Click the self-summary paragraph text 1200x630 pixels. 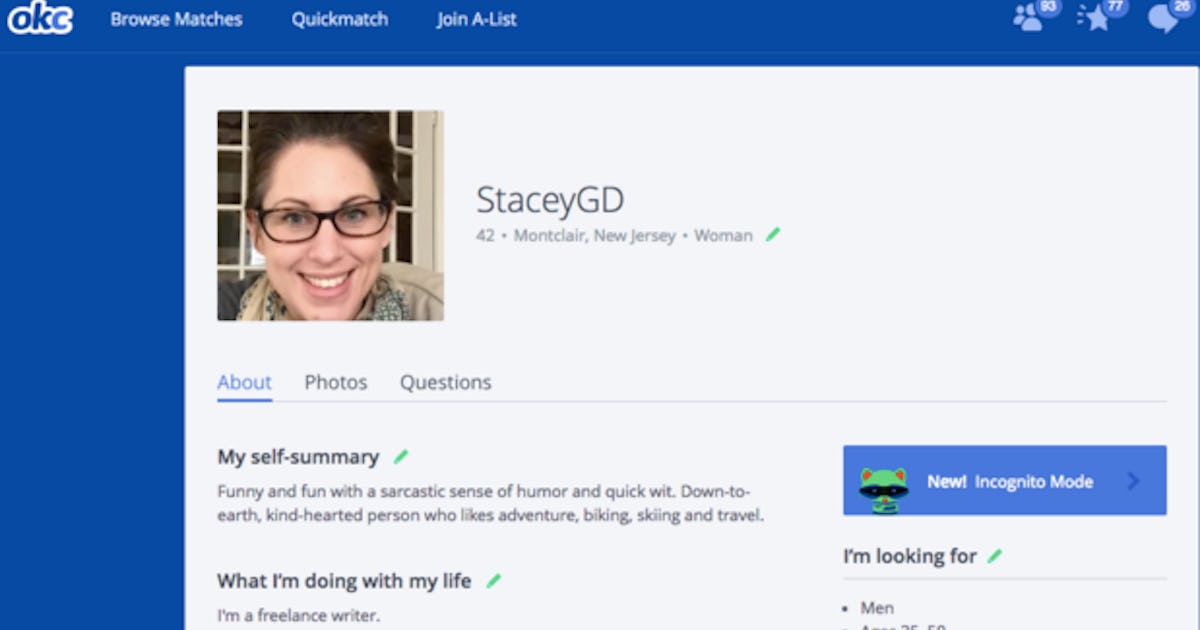pos(490,504)
